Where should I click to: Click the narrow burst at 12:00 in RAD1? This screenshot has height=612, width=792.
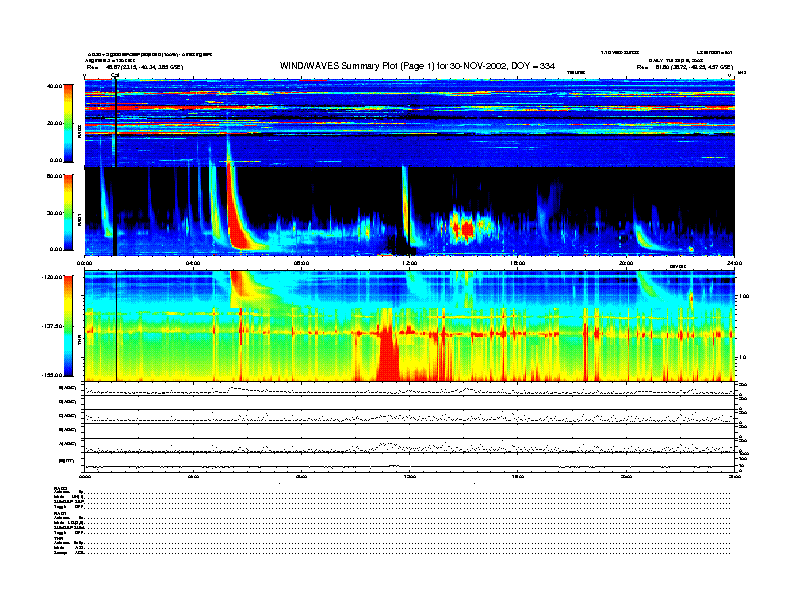405,202
